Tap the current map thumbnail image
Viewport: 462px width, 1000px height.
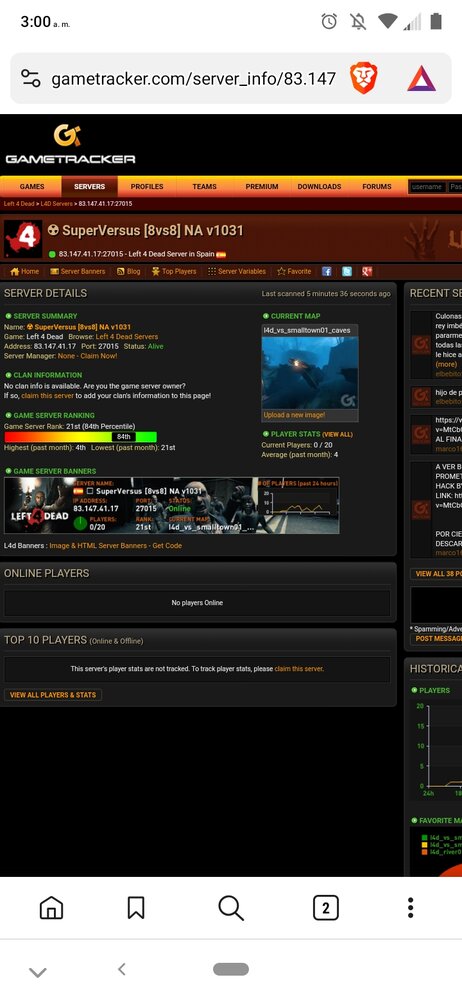309,373
